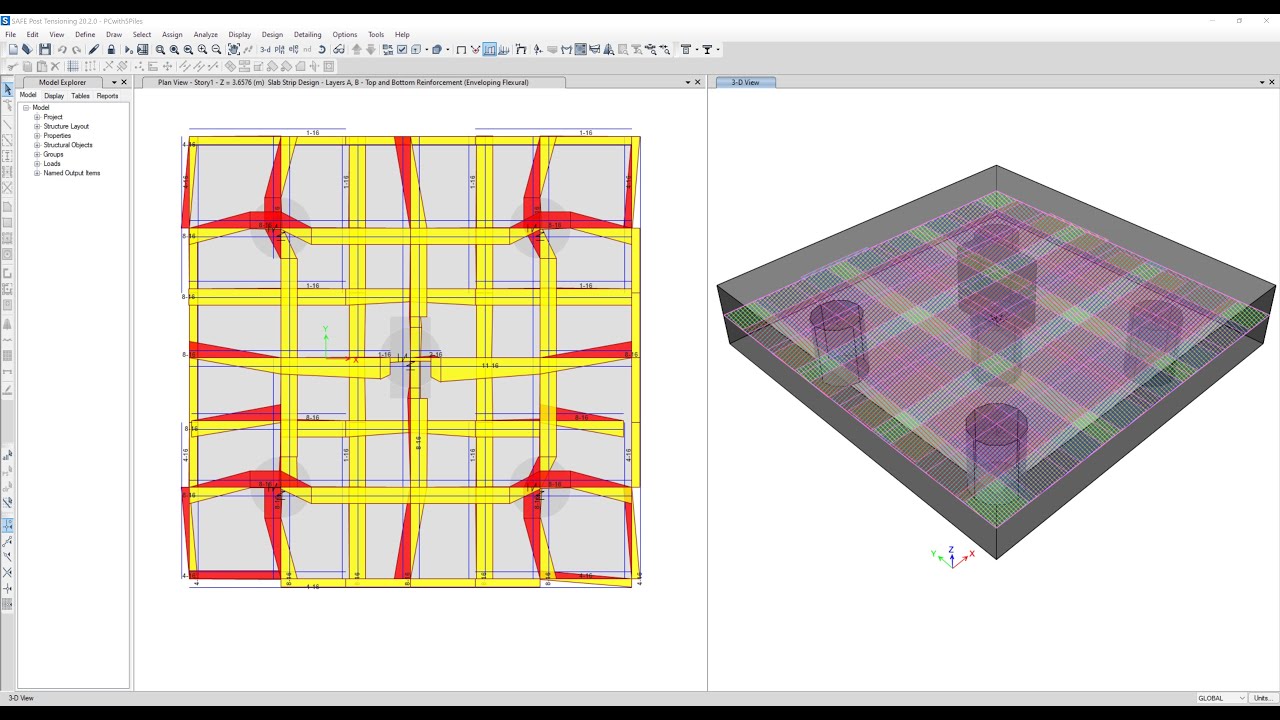This screenshot has height=720, width=1280.
Task: Click the Delete X icon
Action: click(x=55, y=67)
